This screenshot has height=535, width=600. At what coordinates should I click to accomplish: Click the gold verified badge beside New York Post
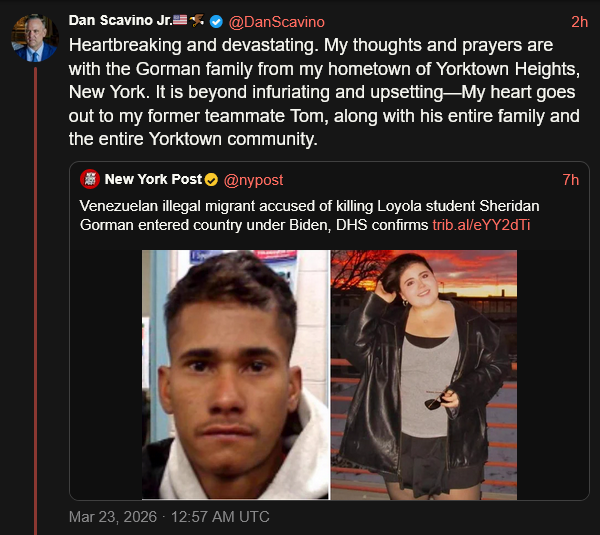tap(211, 180)
